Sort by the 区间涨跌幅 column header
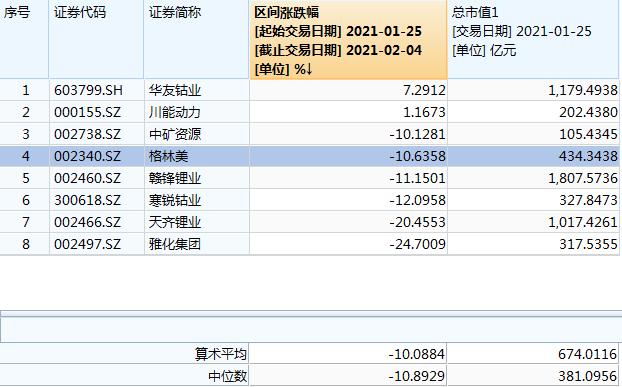The image size is (622, 387). click(x=348, y=40)
